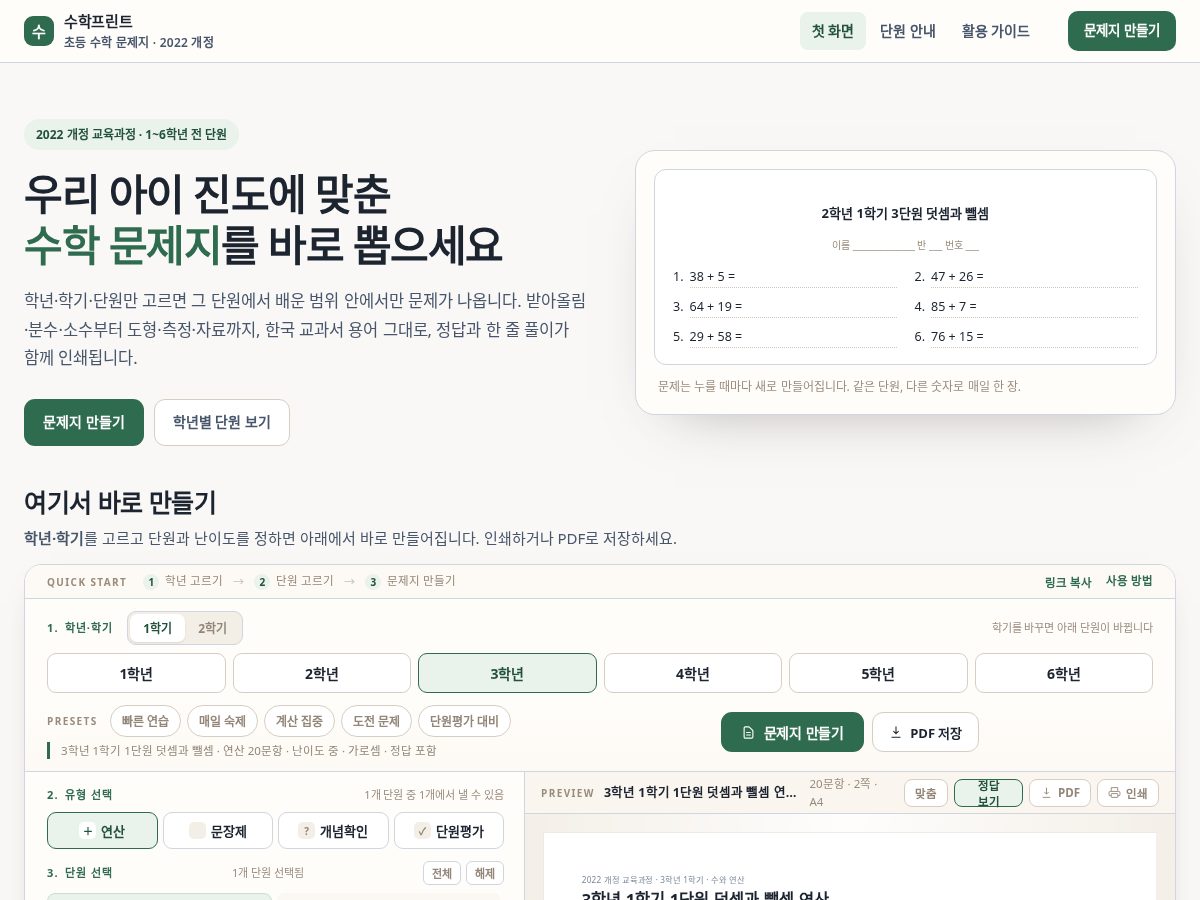Select 3학년 grade button
The width and height of the screenshot is (1200, 900).
(507, 673)
